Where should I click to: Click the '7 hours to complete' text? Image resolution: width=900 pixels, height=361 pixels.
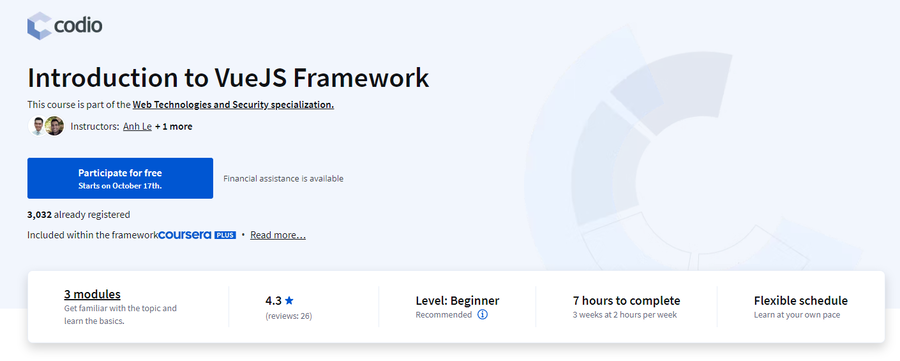coord(626,301)
